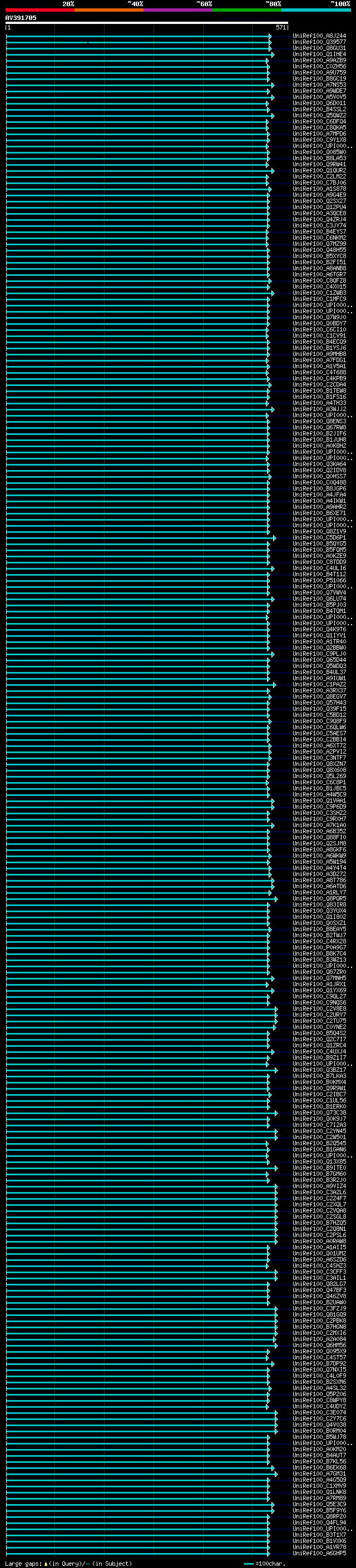Select hit label UniRef100_Q8ENS3

click(319, 421)
